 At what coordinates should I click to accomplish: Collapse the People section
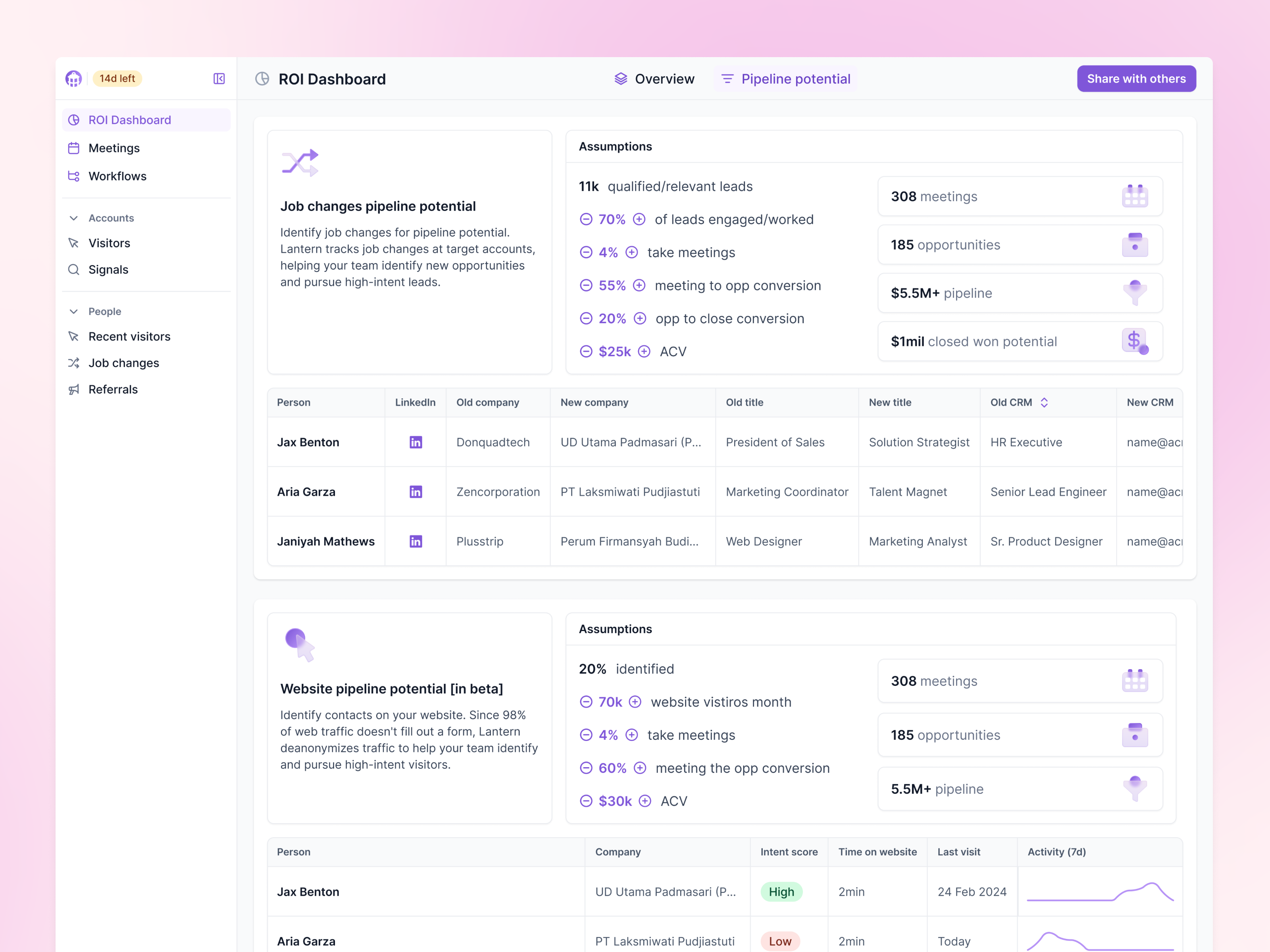[x=73, y=311]
